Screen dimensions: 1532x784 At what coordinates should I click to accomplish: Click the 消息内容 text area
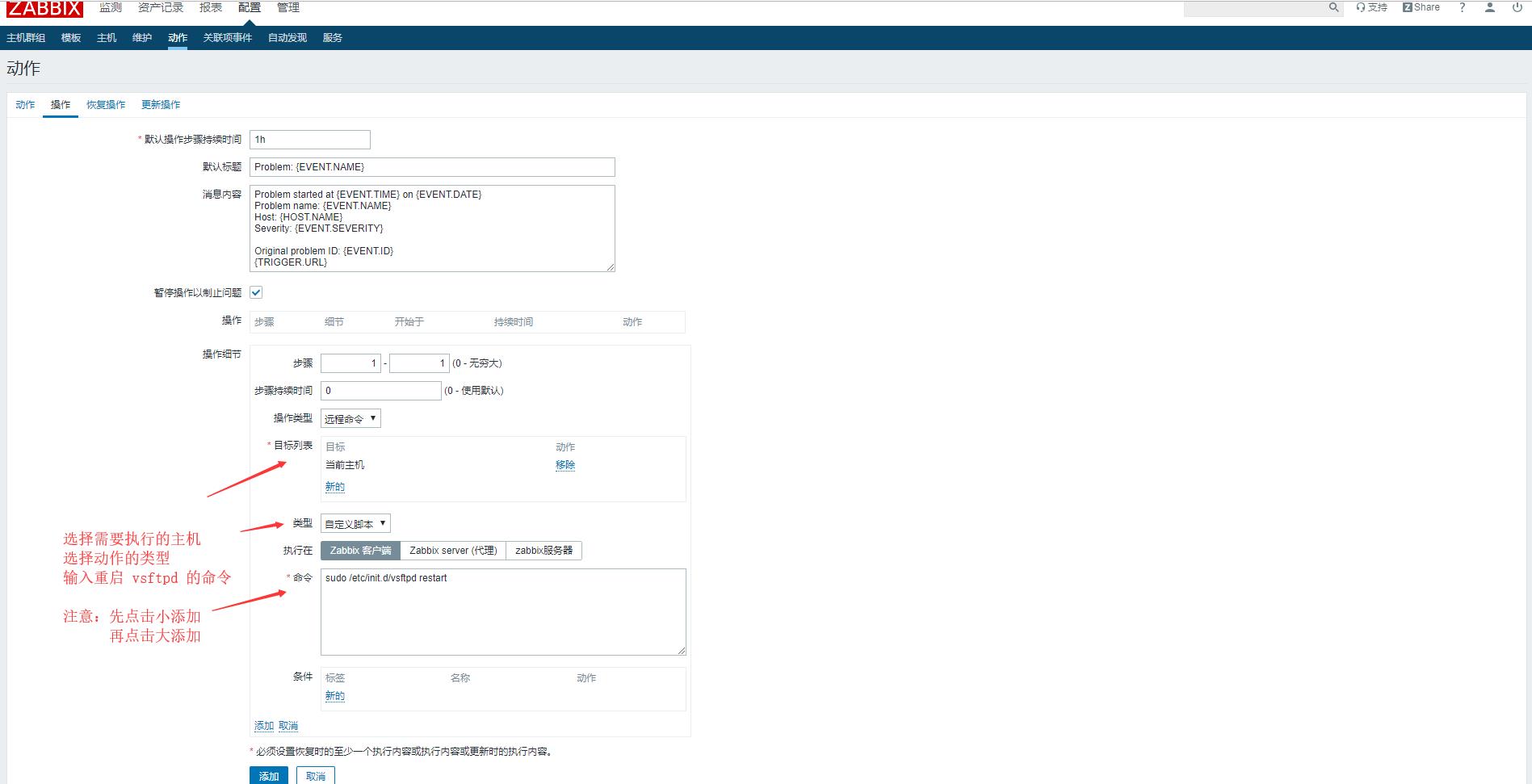coord(432,228)
